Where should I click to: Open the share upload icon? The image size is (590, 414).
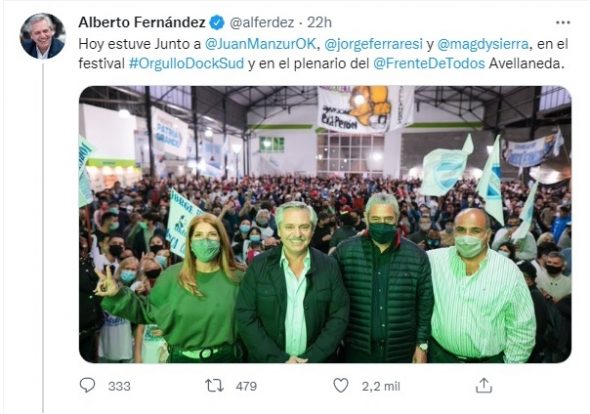pyautogui.click(x=484, y=386)
